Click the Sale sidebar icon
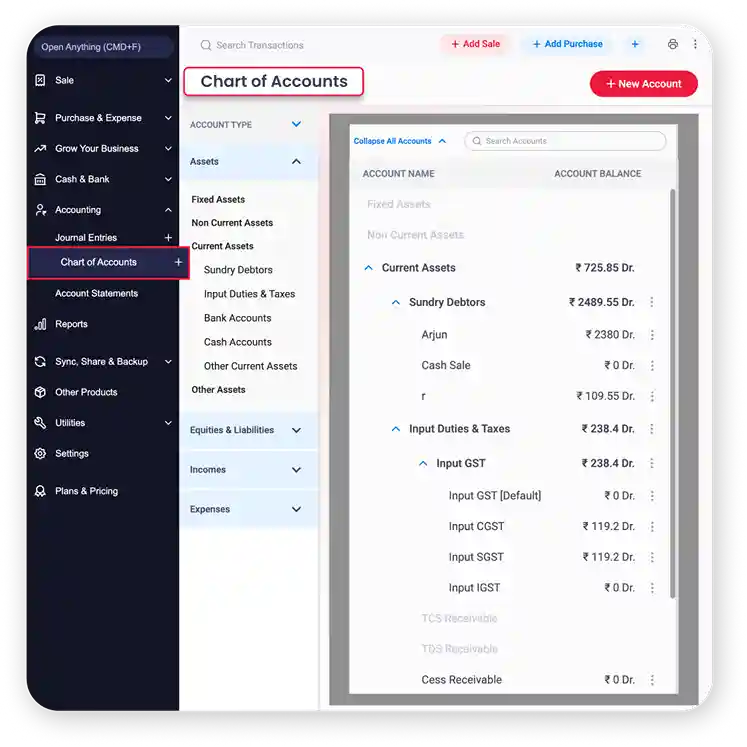The height and width of the screenshot is (747, 747). tap(40, 80)
